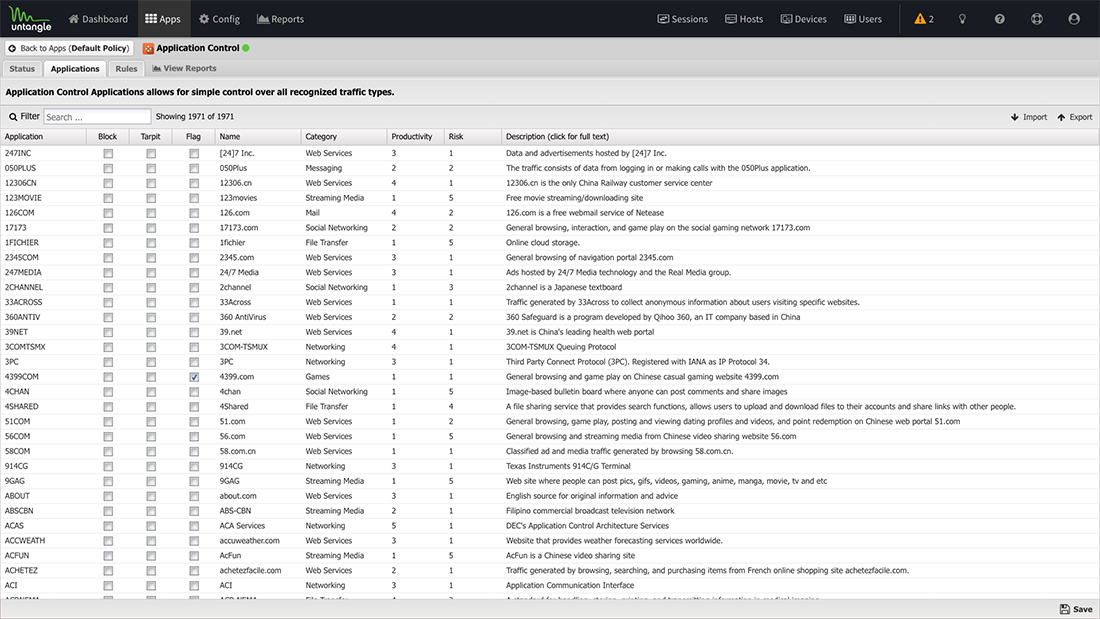Sort by the Application column header
The width and height of the screenshot is (1100, 619).
43,137
